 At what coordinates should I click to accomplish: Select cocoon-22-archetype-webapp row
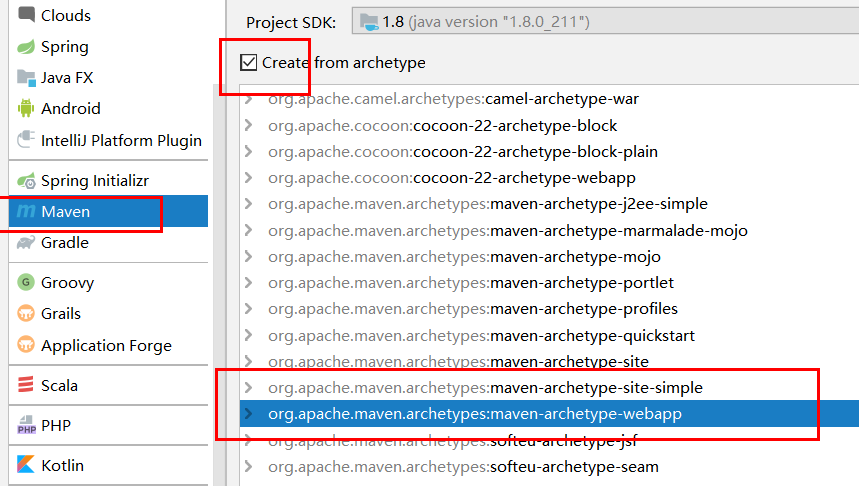click(x=549, y=178)
